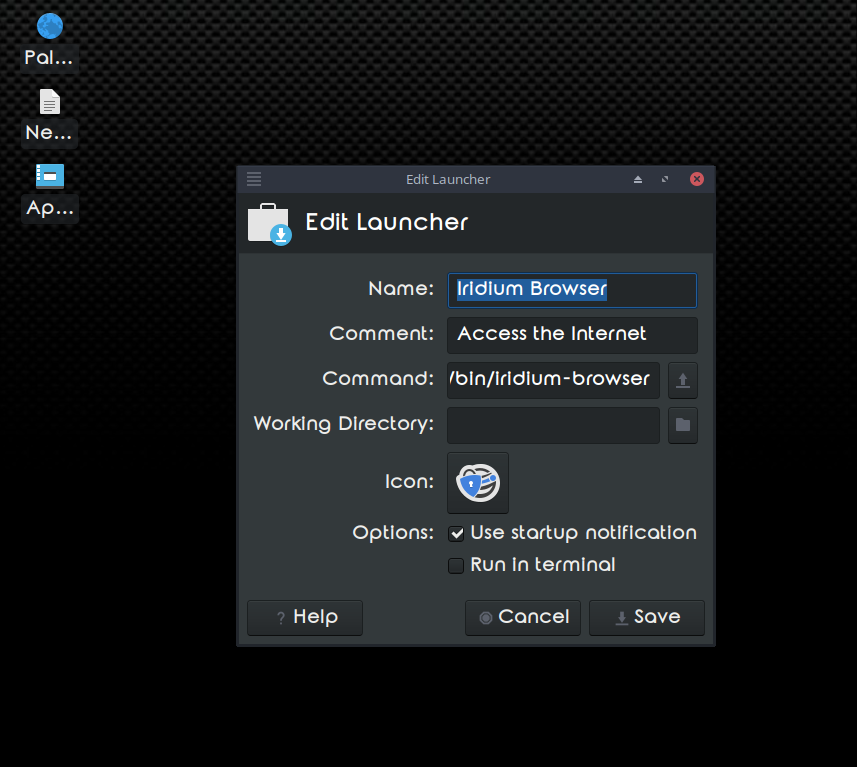Click the Run in terminal label
Viewport: 857px width, 767px height.
(543, 565)
